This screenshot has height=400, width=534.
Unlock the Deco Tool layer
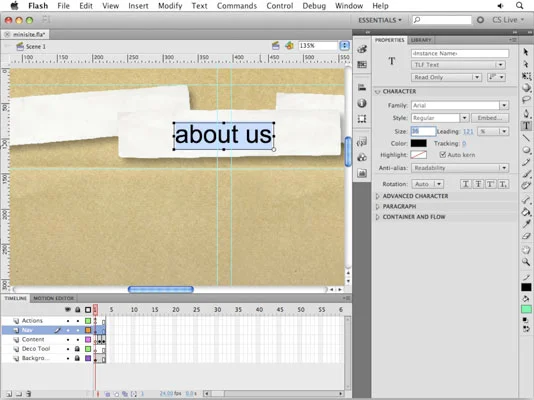coord(77,349)
